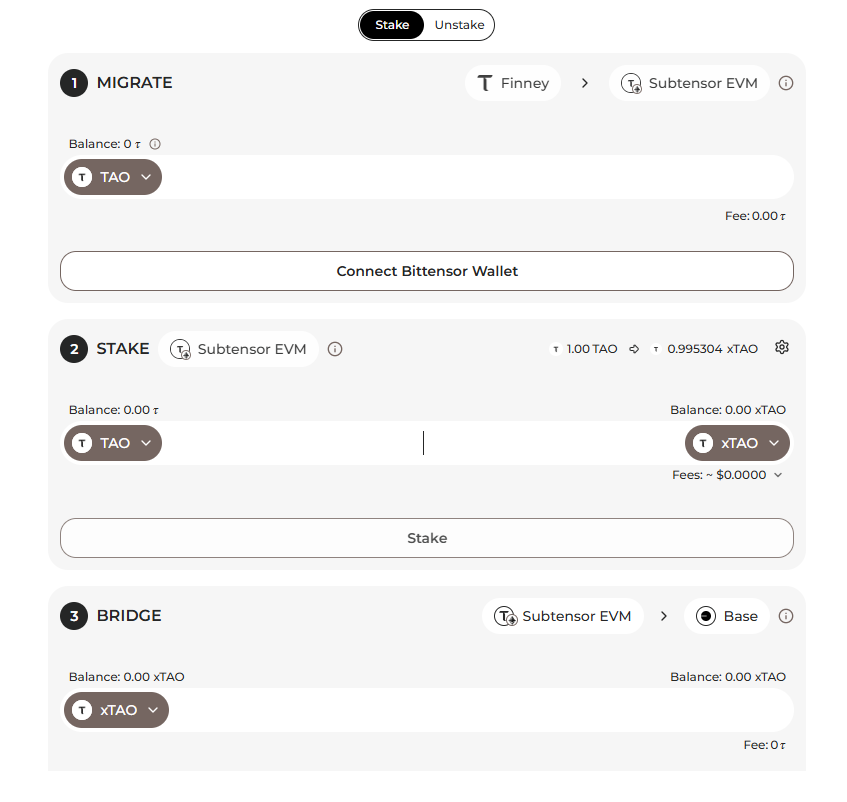Click the Migrate amount input field
847x802 pixels.
[470, 177]
